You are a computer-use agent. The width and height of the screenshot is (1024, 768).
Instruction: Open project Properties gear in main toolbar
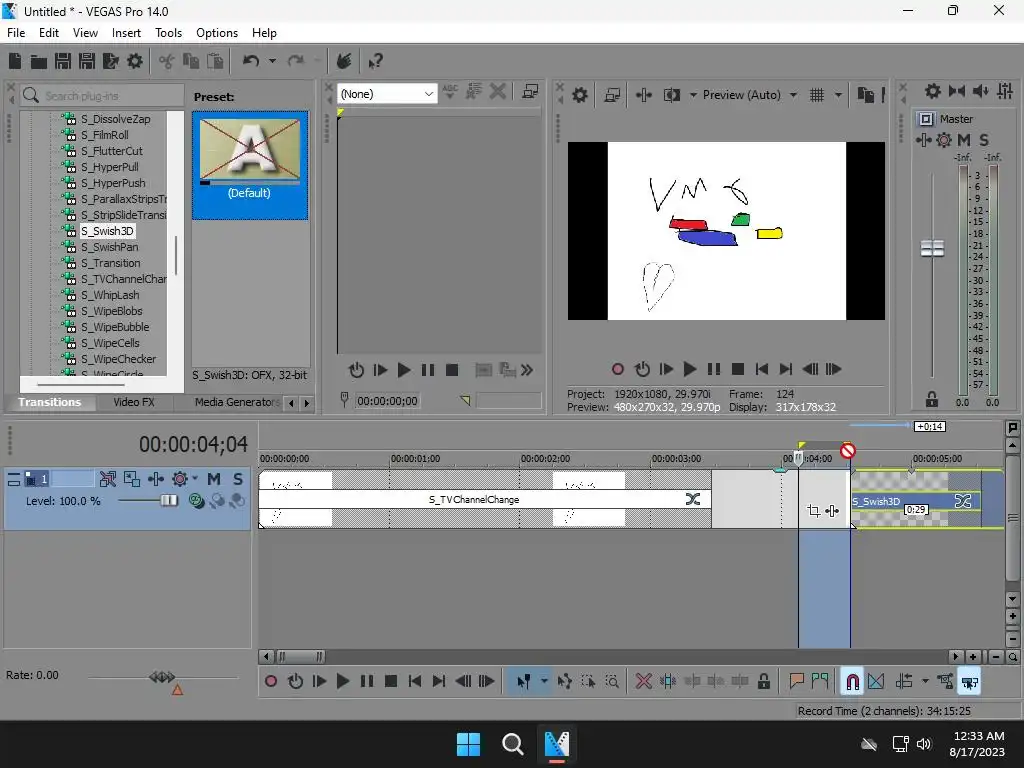135,61
